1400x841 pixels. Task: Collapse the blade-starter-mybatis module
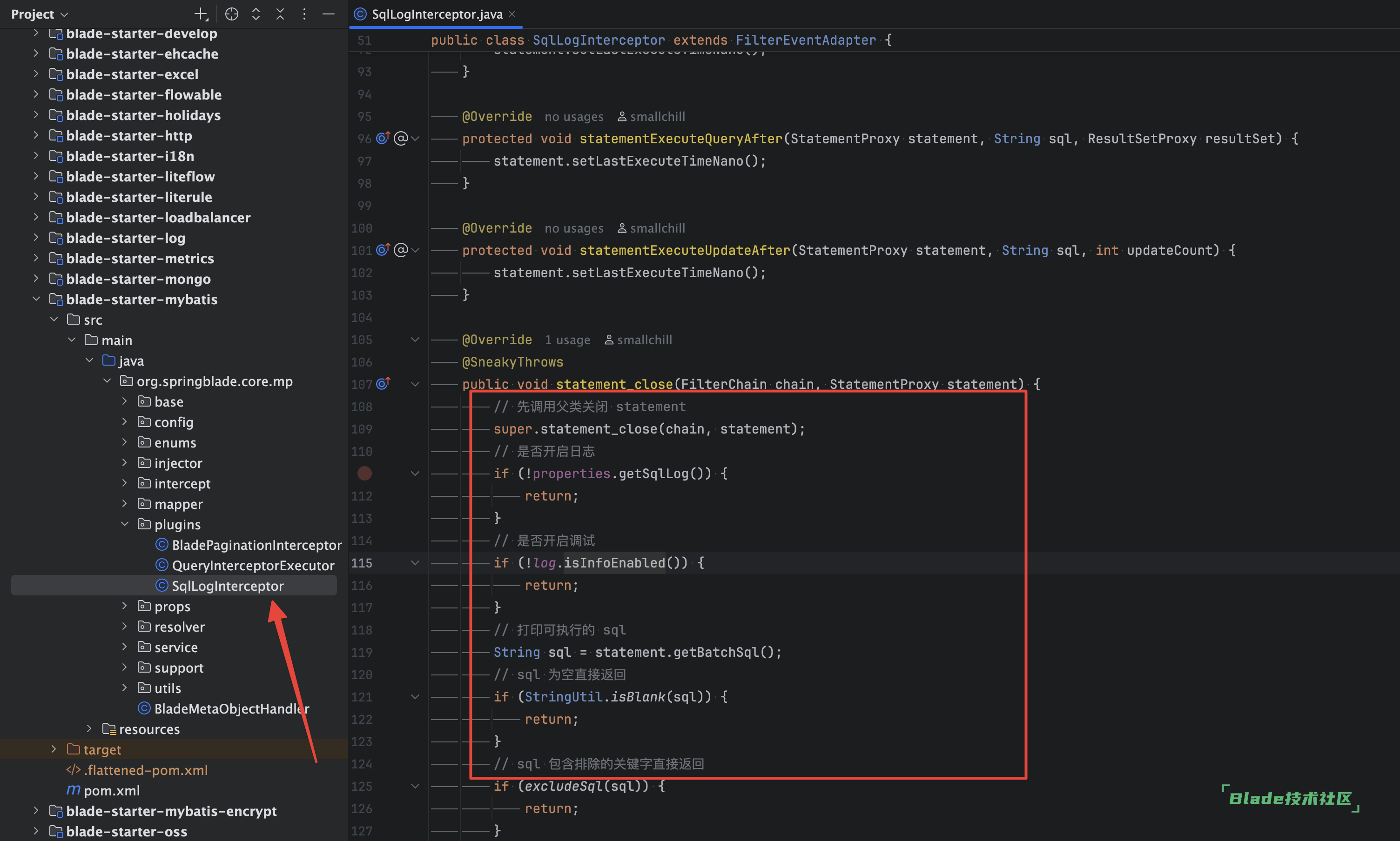36,299
